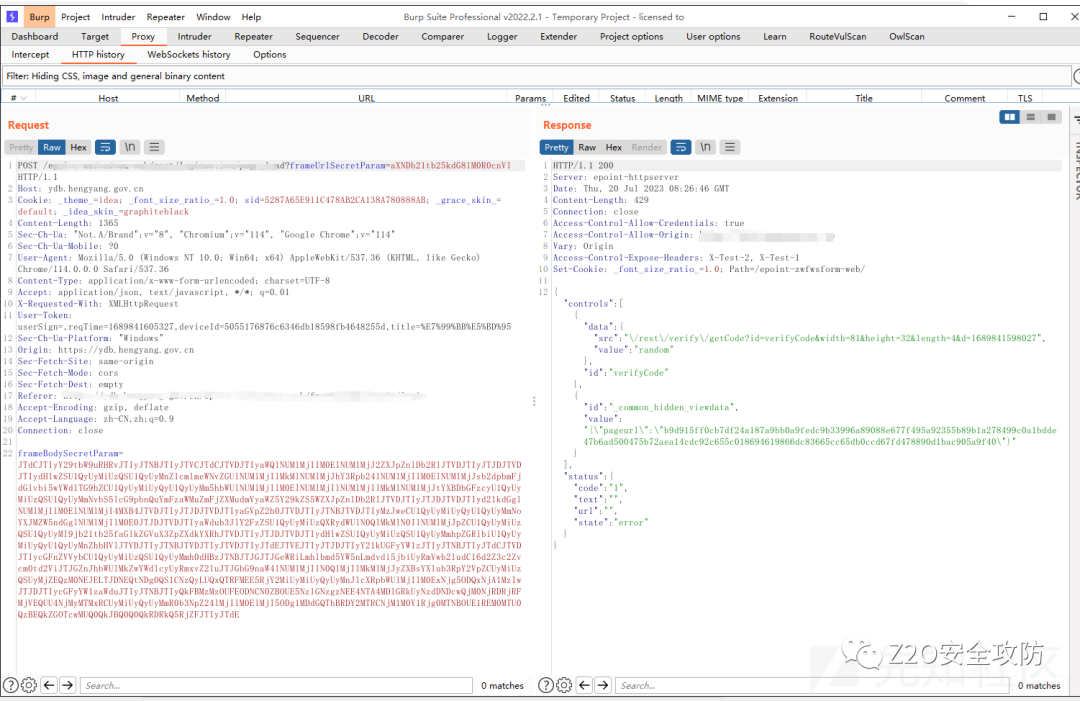Screen dimensions: 1080x701
Task: Open the Learn tab
Action: [775, 36]
